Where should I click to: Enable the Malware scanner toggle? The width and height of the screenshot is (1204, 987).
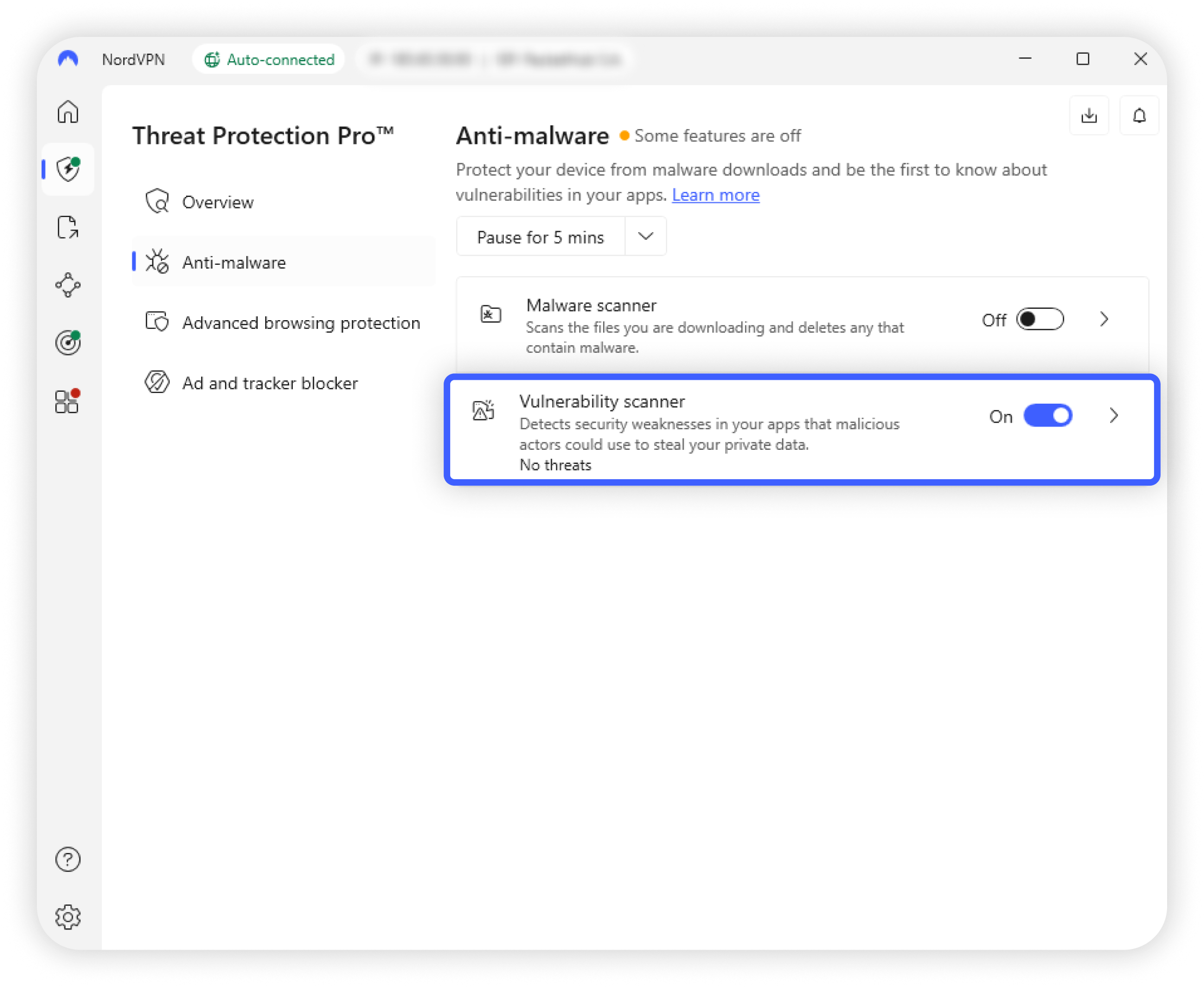pos(1040,320)
